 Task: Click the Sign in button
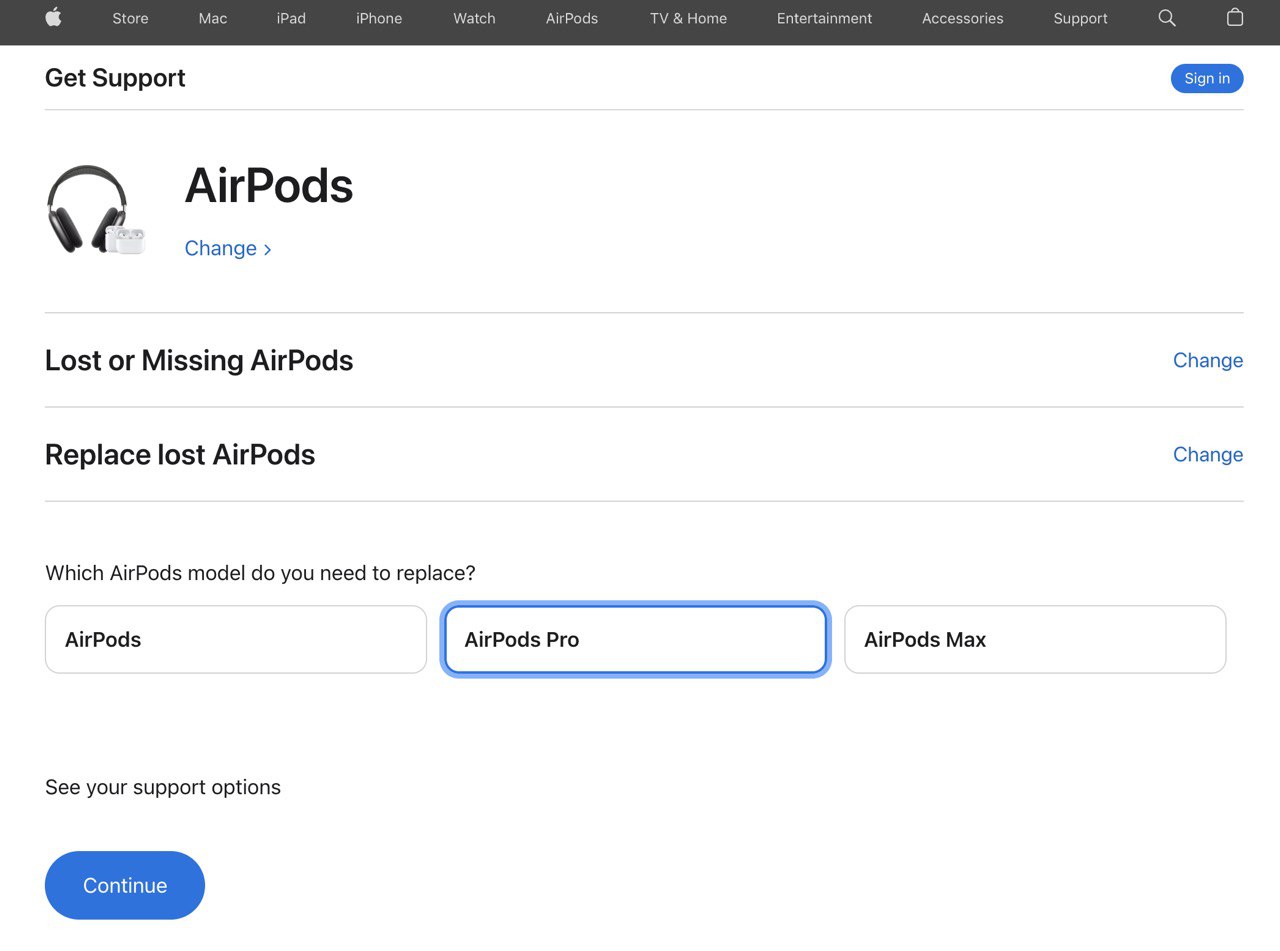(x=1207, y=78)
